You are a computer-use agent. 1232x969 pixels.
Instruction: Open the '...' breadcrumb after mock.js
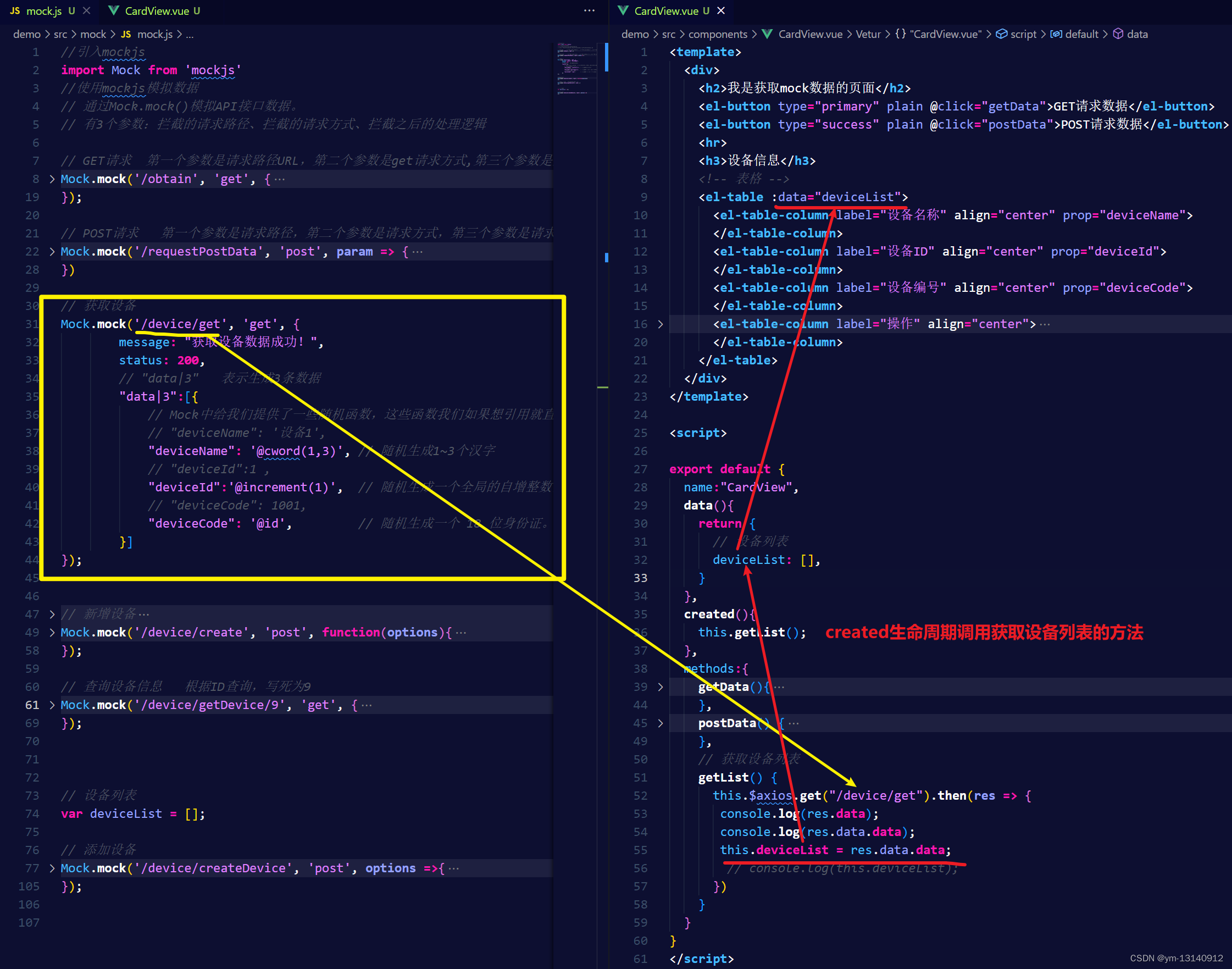coord(190,35)
